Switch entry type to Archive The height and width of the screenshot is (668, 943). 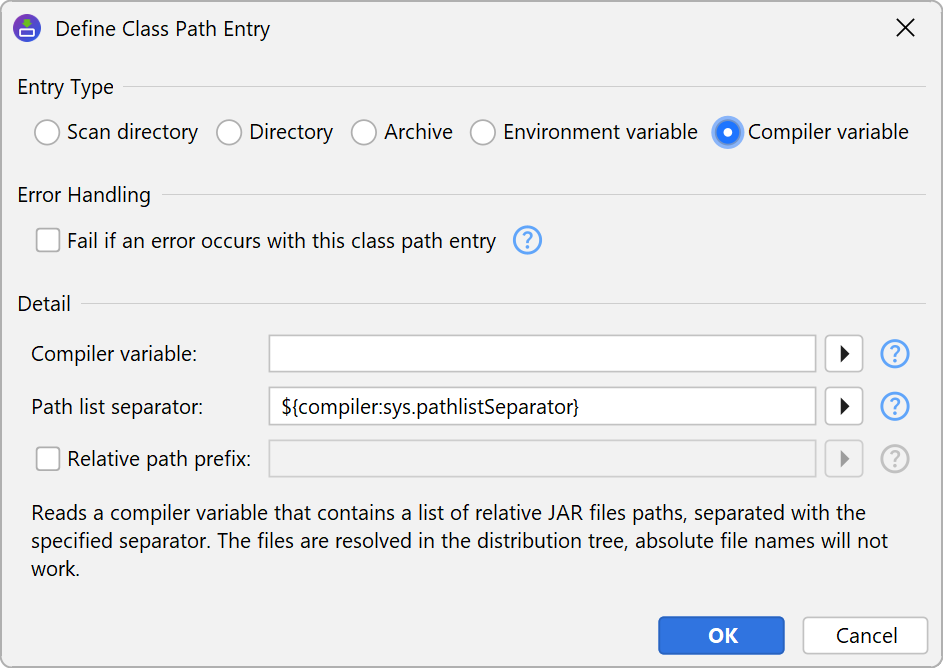(x=364, y=132)
